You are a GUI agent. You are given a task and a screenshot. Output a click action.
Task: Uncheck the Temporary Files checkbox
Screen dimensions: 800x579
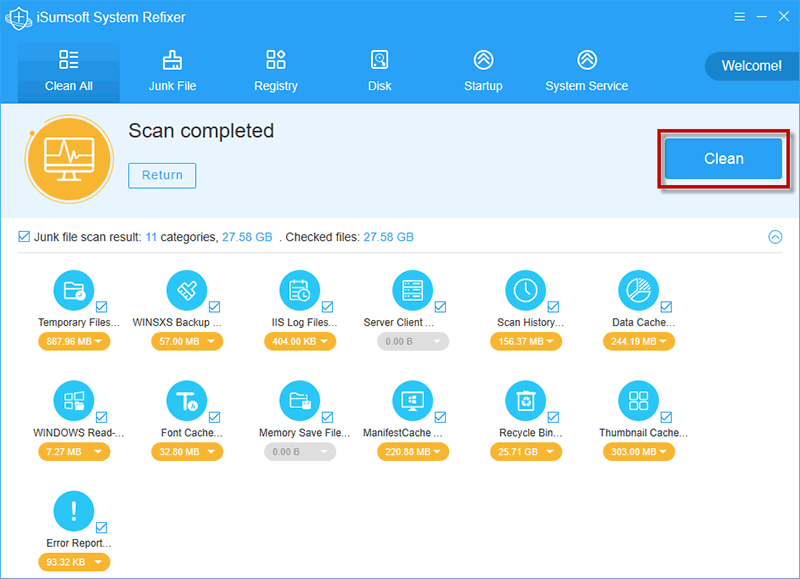pyautogui.click(x=102, y=307)
